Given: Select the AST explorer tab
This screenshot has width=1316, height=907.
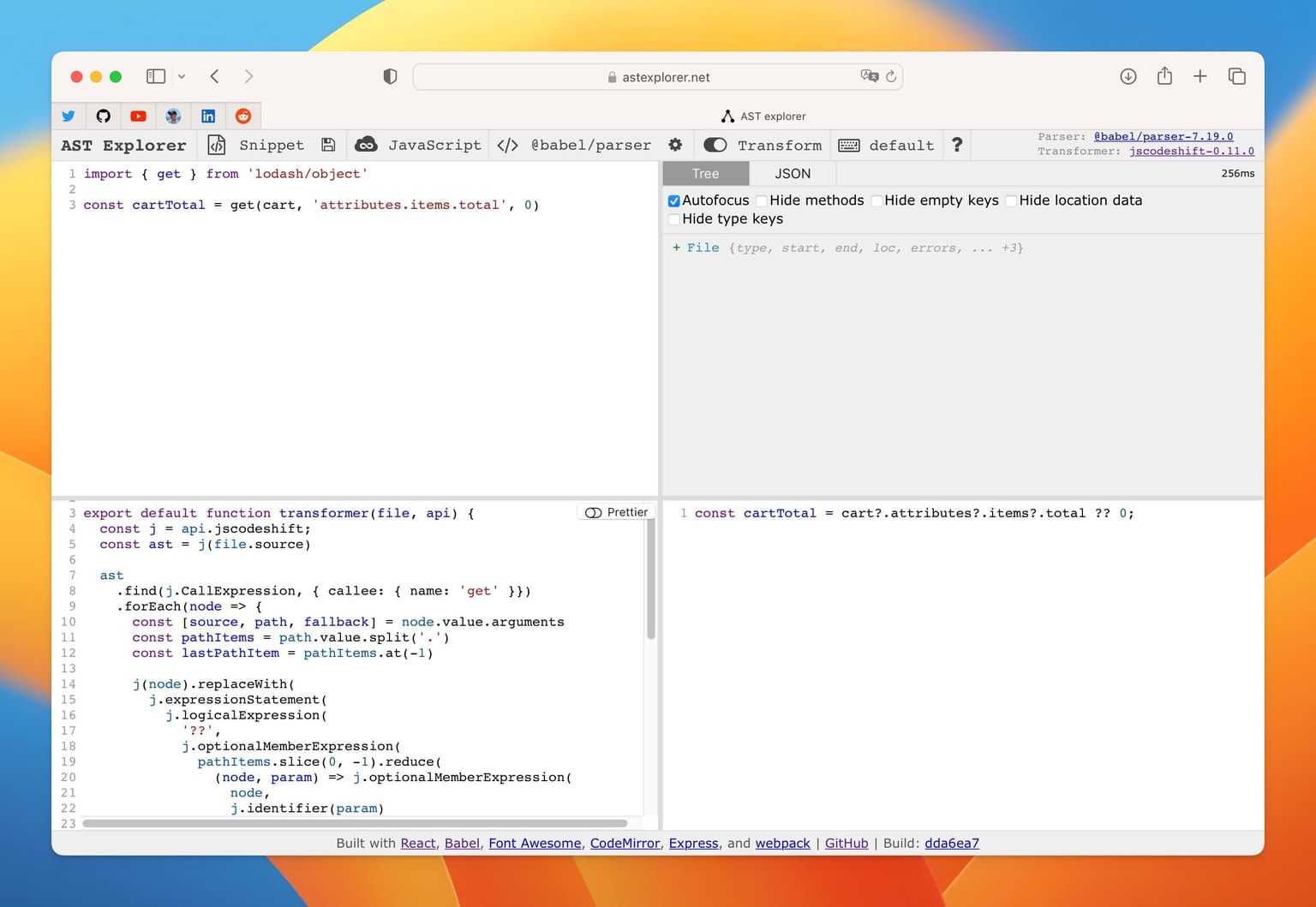Looking at the screenshot, I should (763, 116).
